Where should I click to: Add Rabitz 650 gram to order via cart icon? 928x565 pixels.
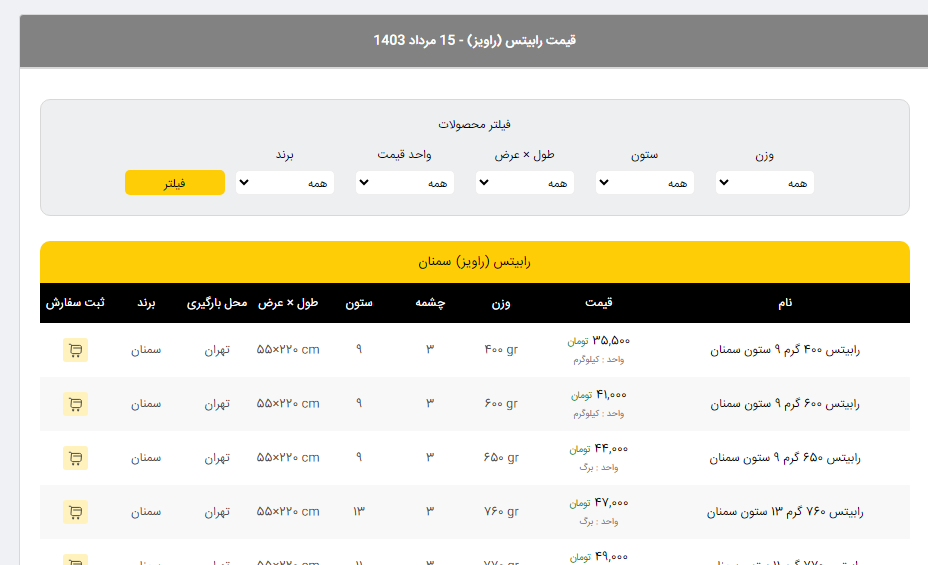coord(75,458)
